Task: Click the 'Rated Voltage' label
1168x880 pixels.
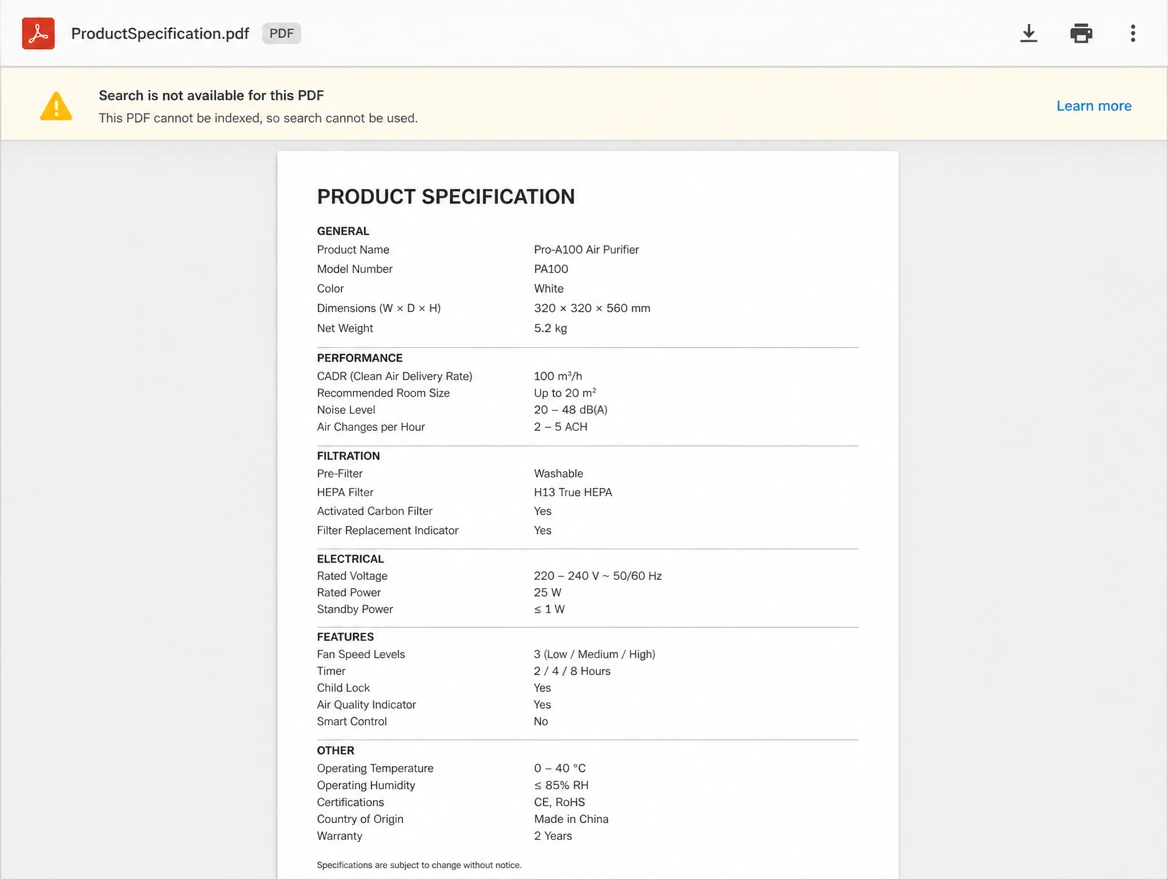Action: 352,576
